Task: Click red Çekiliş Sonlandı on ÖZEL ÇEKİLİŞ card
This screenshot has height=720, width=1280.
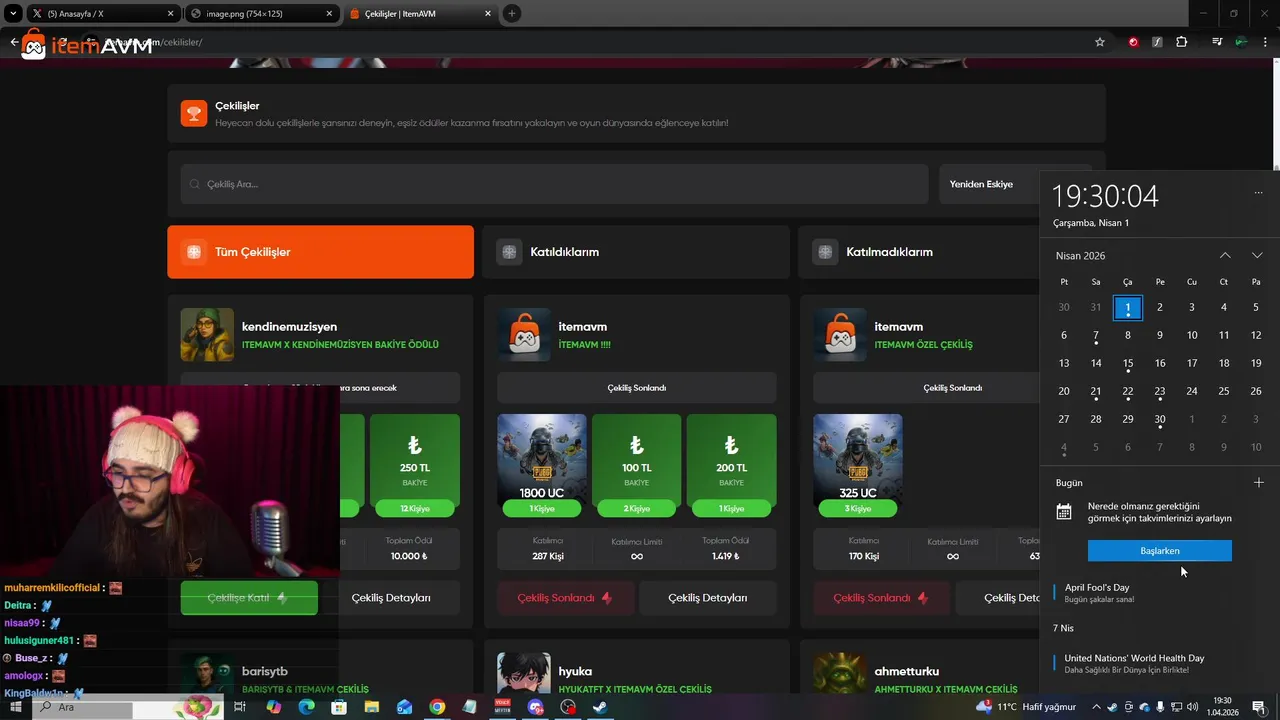Action: pyautogui.click(x=881, y=597)
